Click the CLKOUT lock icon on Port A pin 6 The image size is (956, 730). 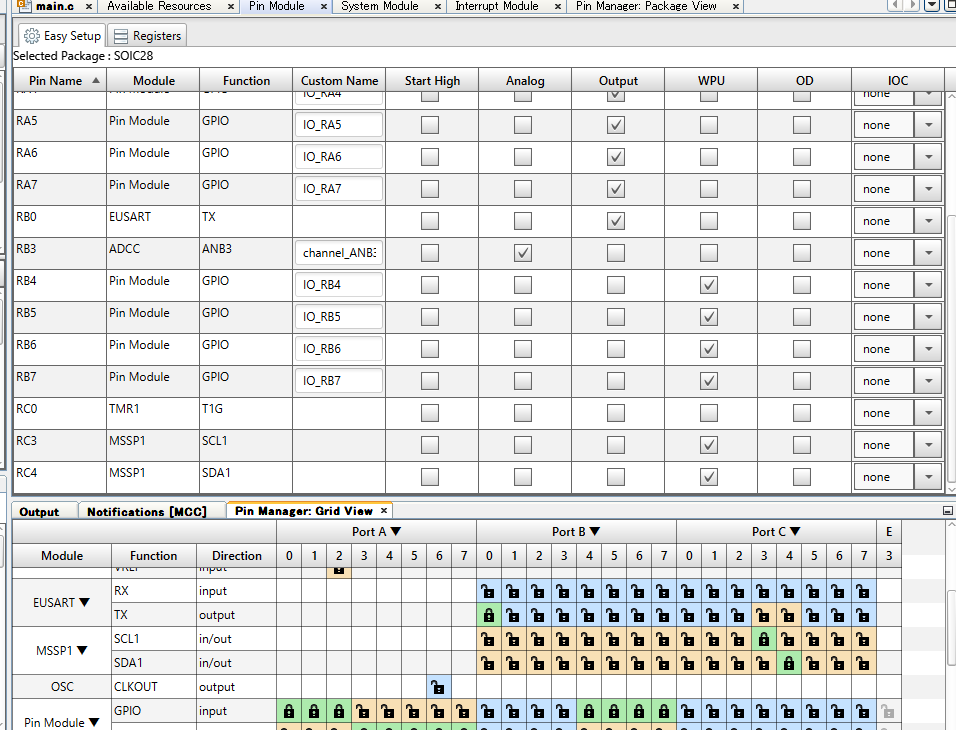coord(438,687)
